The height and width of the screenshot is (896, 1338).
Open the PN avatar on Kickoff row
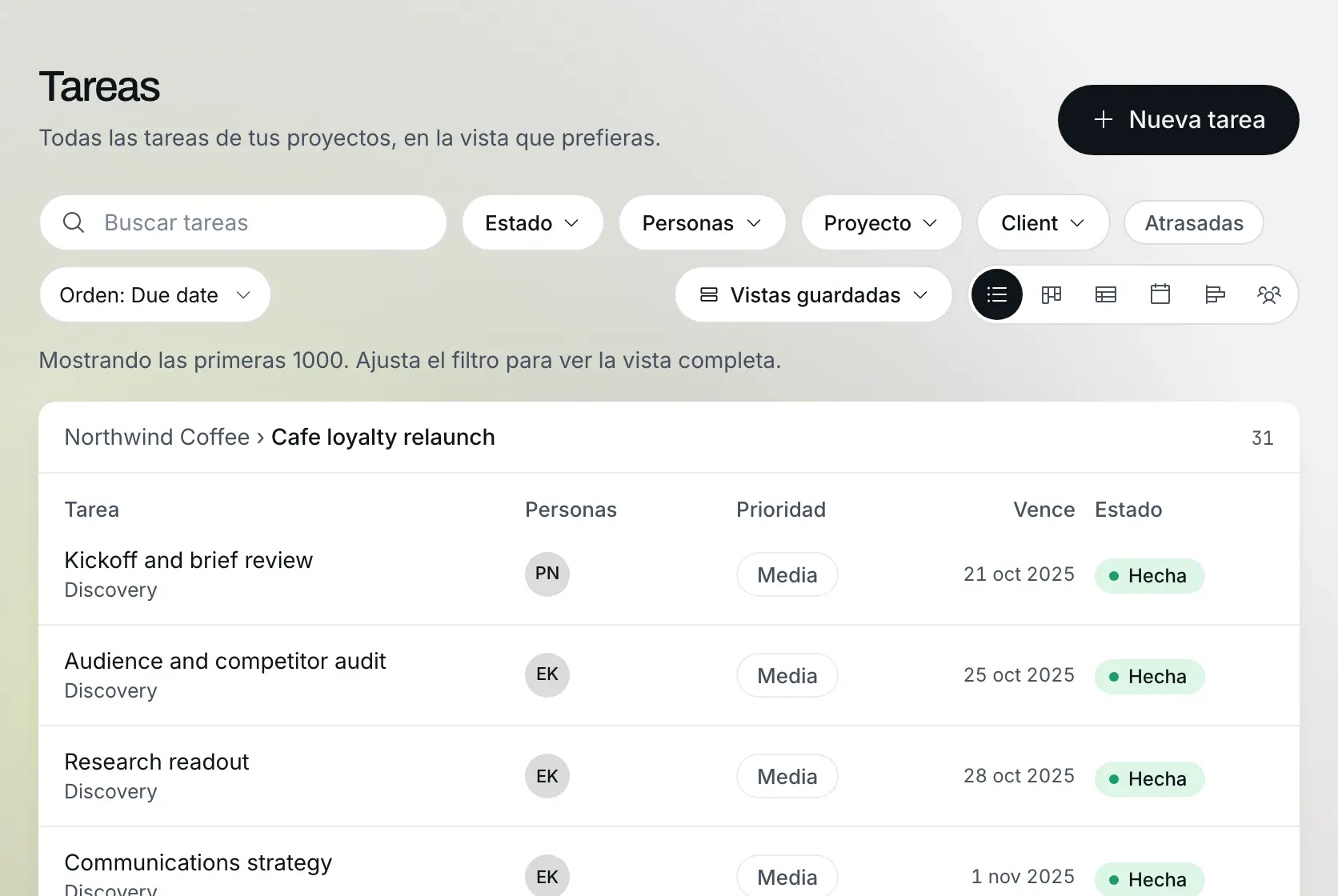tap(547, 574)
